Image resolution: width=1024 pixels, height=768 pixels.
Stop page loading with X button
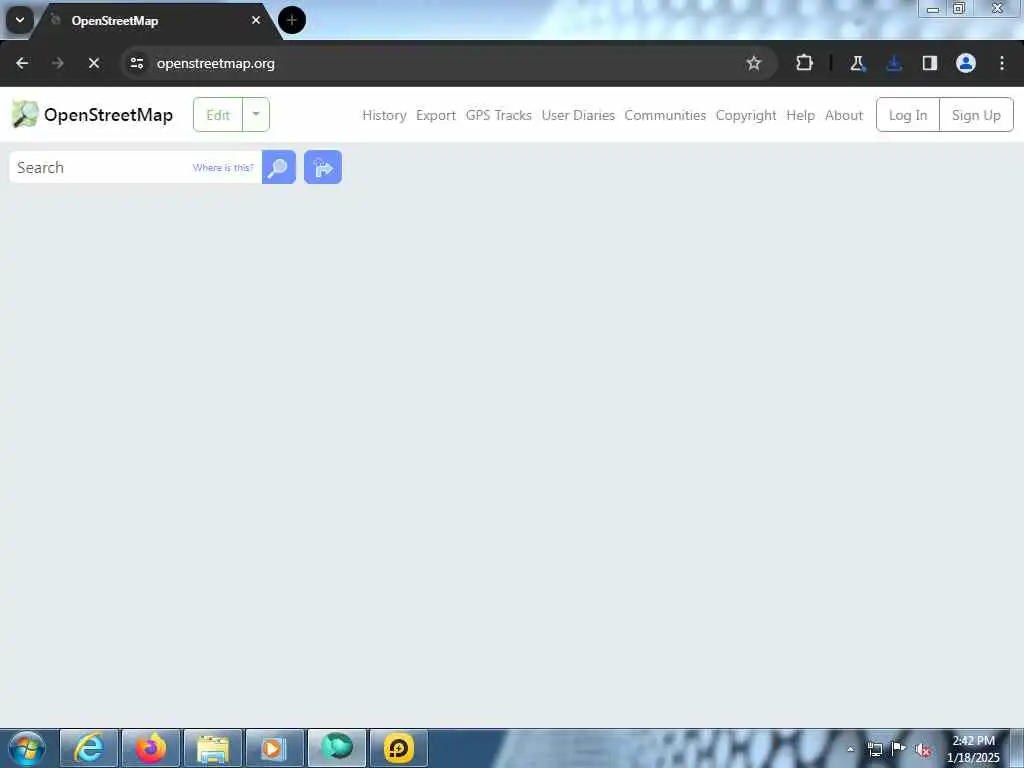click(x=94, y=63)
